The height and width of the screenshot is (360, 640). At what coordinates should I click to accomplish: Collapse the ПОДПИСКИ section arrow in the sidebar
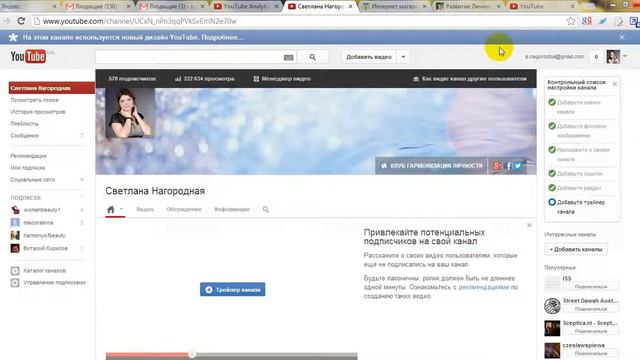pyautogui.click(x=82, y=198)
